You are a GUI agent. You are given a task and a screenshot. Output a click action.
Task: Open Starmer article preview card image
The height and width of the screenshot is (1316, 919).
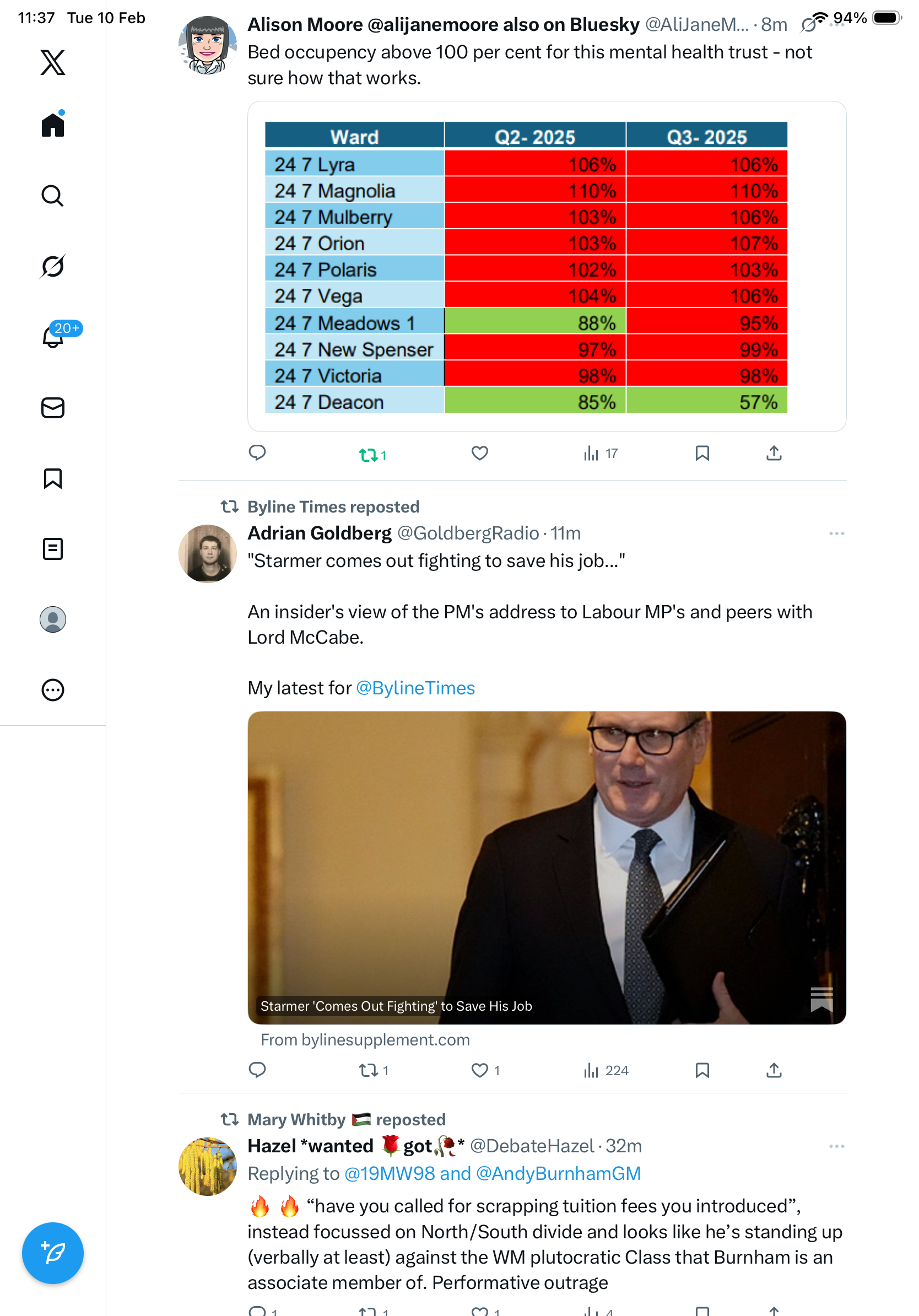[x=546, y=867]
